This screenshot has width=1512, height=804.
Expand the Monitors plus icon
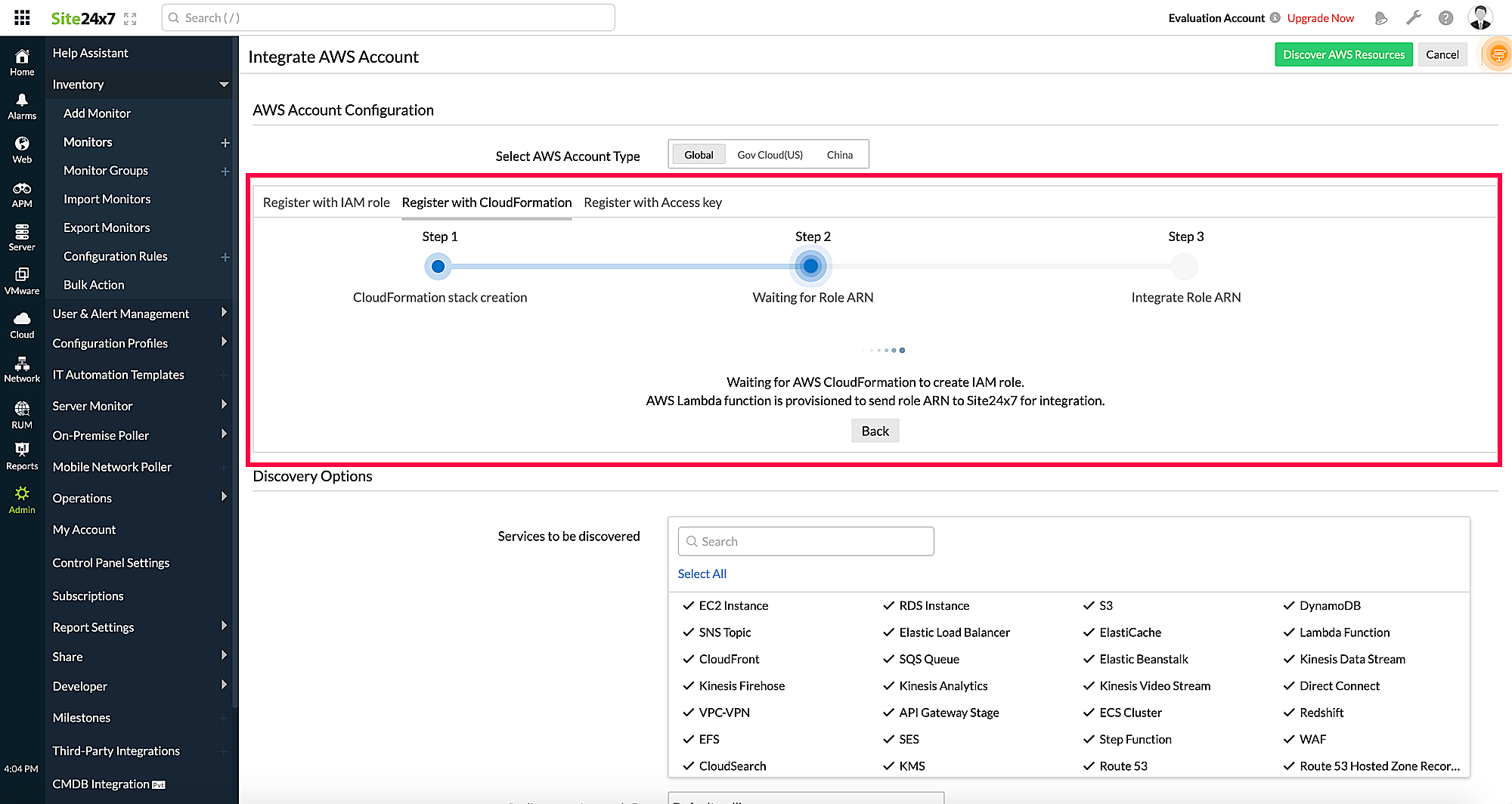[225, 143]
